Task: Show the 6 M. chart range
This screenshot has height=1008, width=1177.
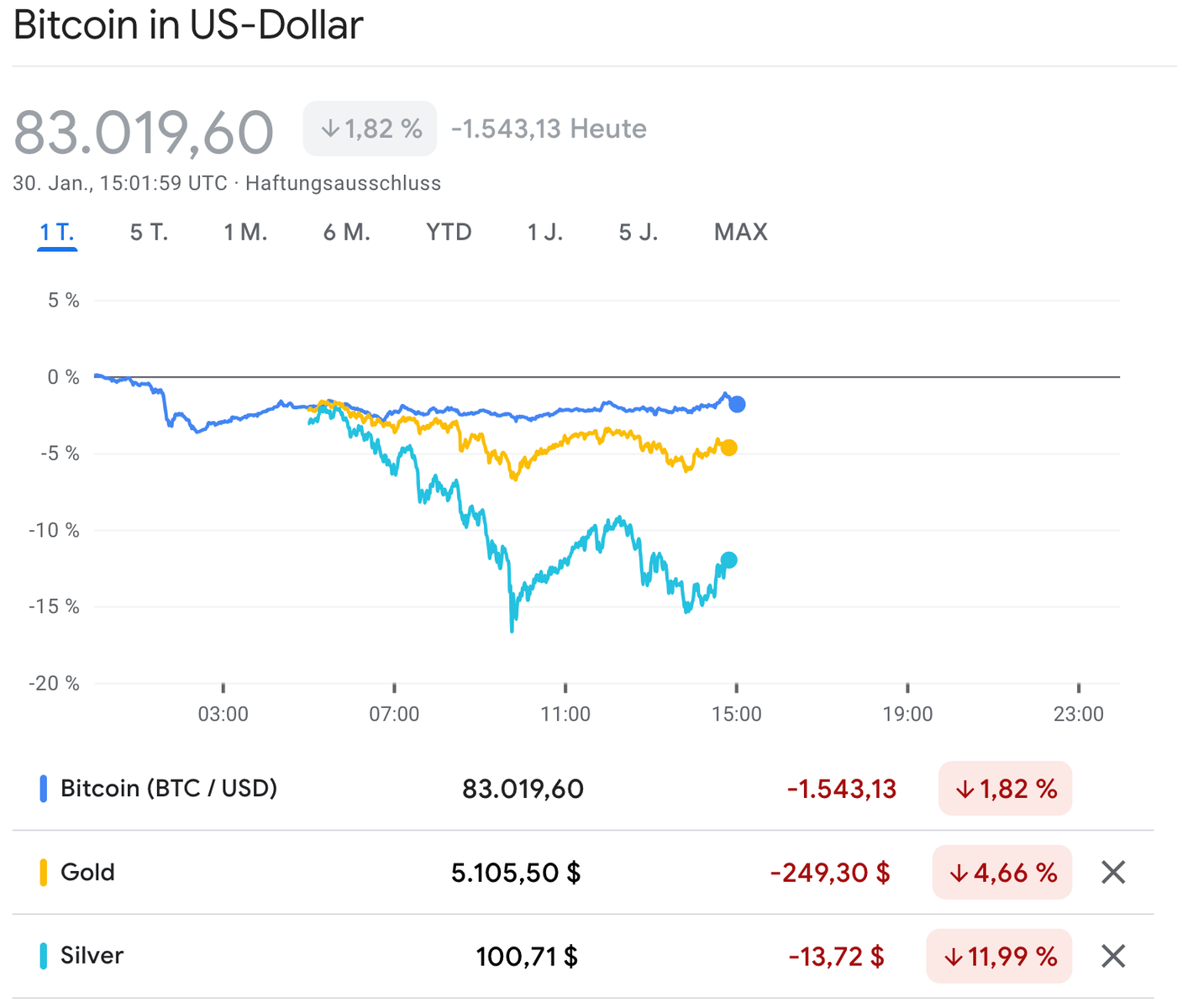Action: coord(347,232)
